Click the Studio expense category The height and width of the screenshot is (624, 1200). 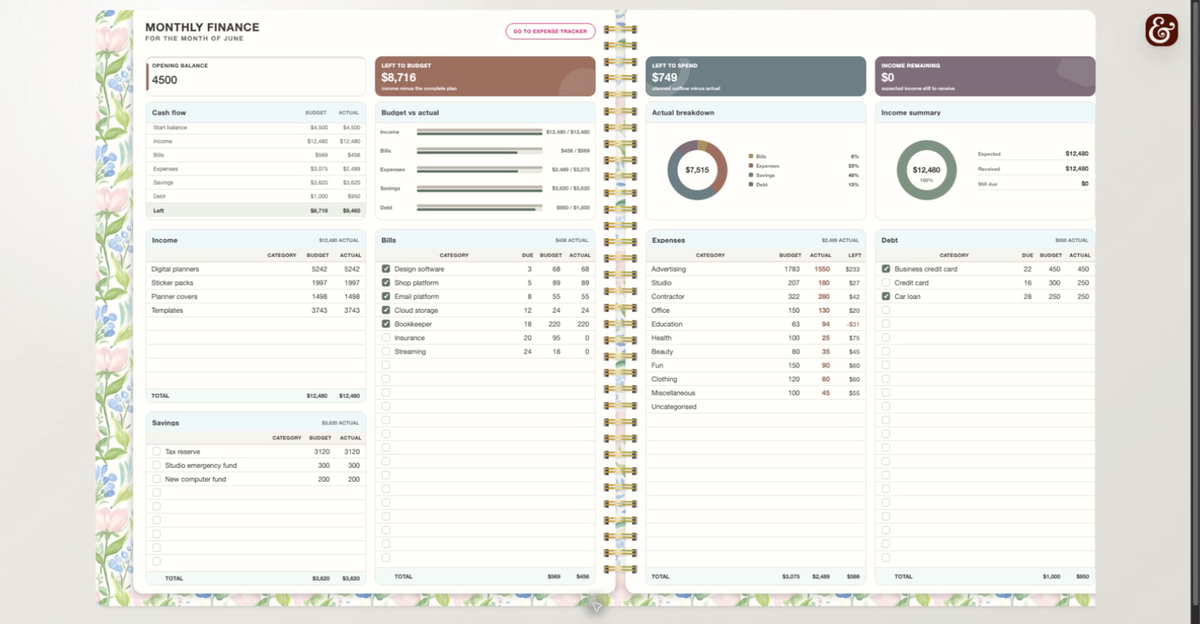click(x=661, y=283)
